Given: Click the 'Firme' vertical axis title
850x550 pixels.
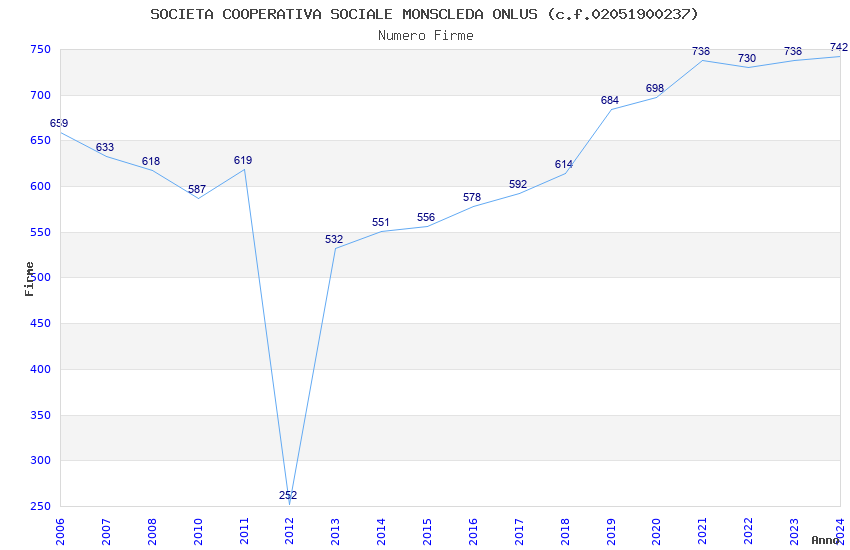Looking at the screenshot, I should [29, 279].
